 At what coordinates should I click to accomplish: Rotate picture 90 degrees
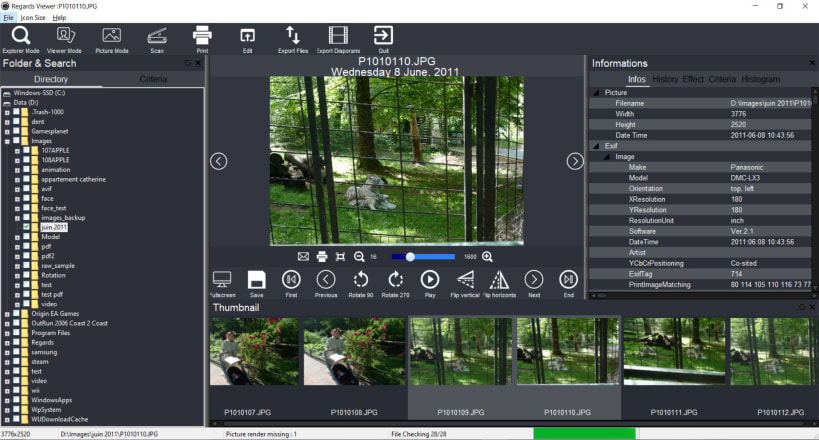360,284
